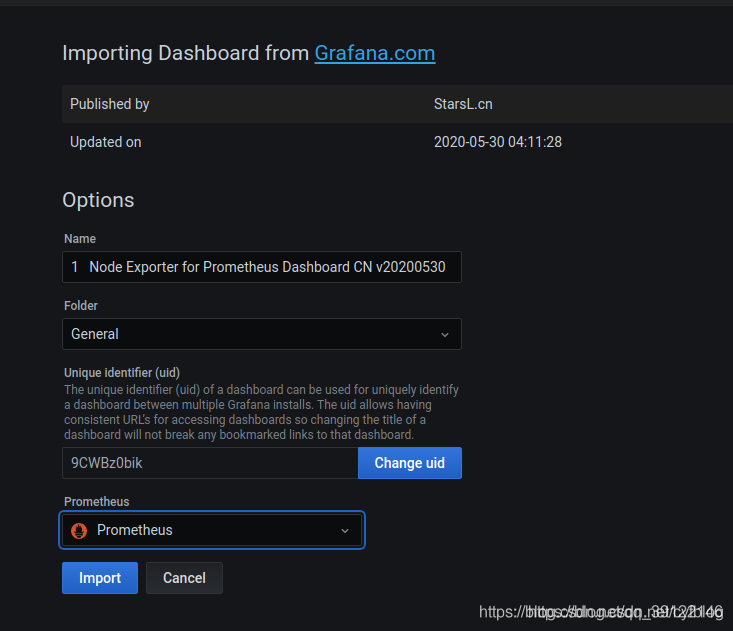Open the Prometheus data source dropdown
The image size is (733, 631).
[212, 530]
